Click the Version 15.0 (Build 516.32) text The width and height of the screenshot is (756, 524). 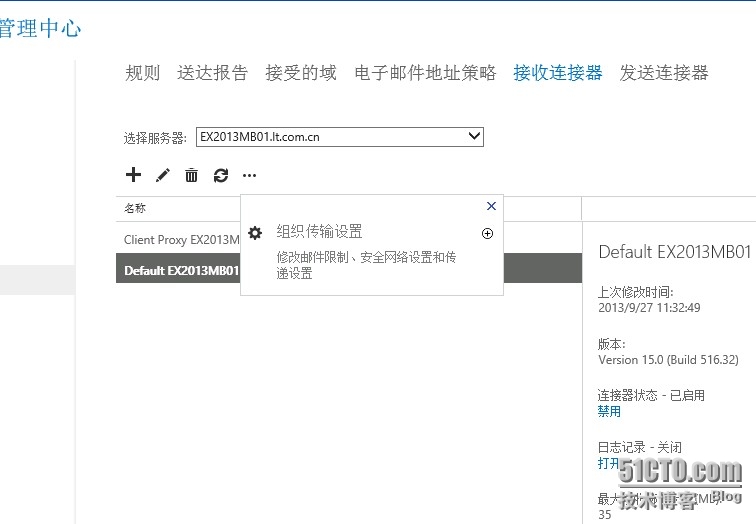point(668,360)
